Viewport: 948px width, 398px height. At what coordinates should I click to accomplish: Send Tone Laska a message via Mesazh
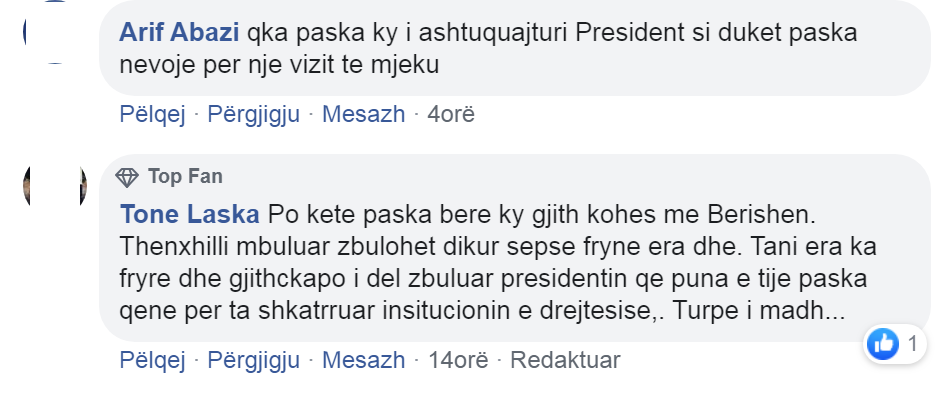click(x=363, y=360)
